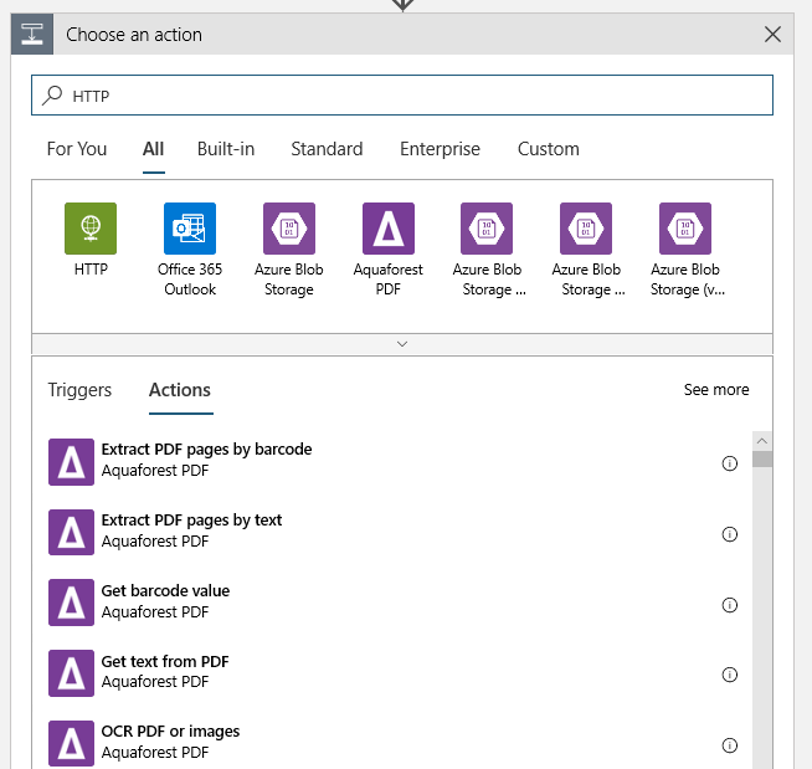View info for Extract PDF pages by barcode

pyautogui.click(x=729, y=463)
